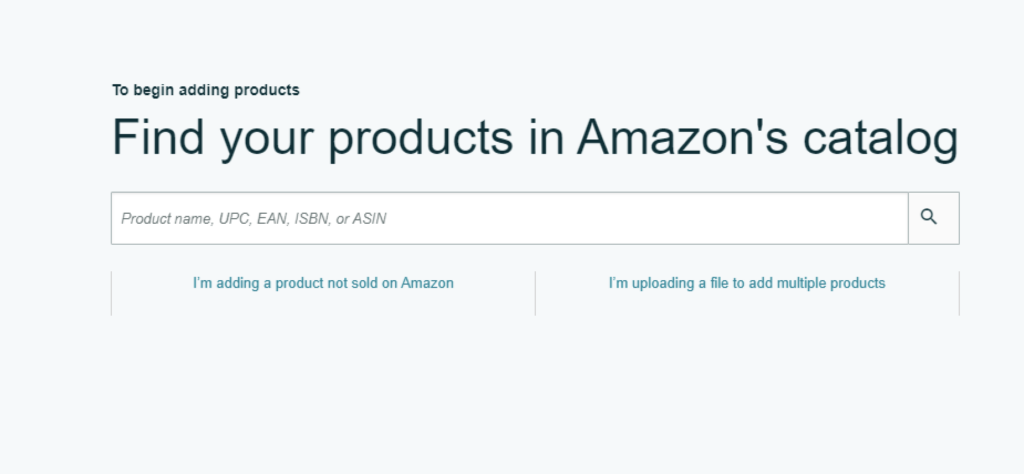Click the word "Amazon's" in the heading

pos(664,138)
